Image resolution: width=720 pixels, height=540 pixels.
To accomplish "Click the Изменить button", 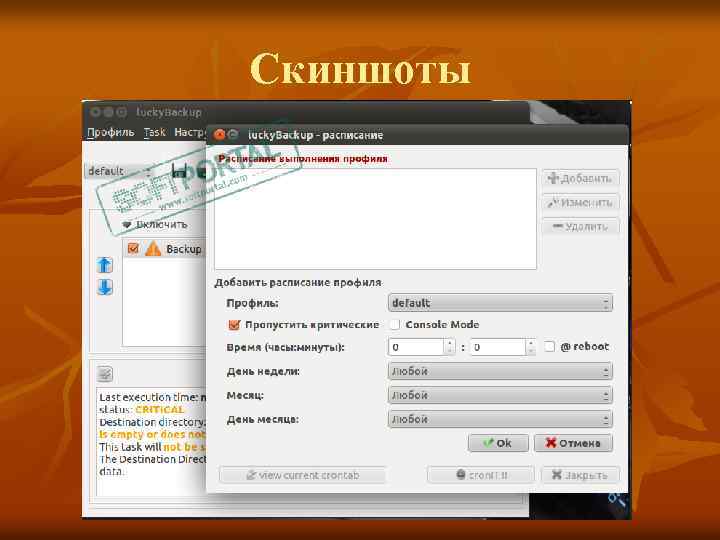I will pyautogui.click(x=580, y=202).
